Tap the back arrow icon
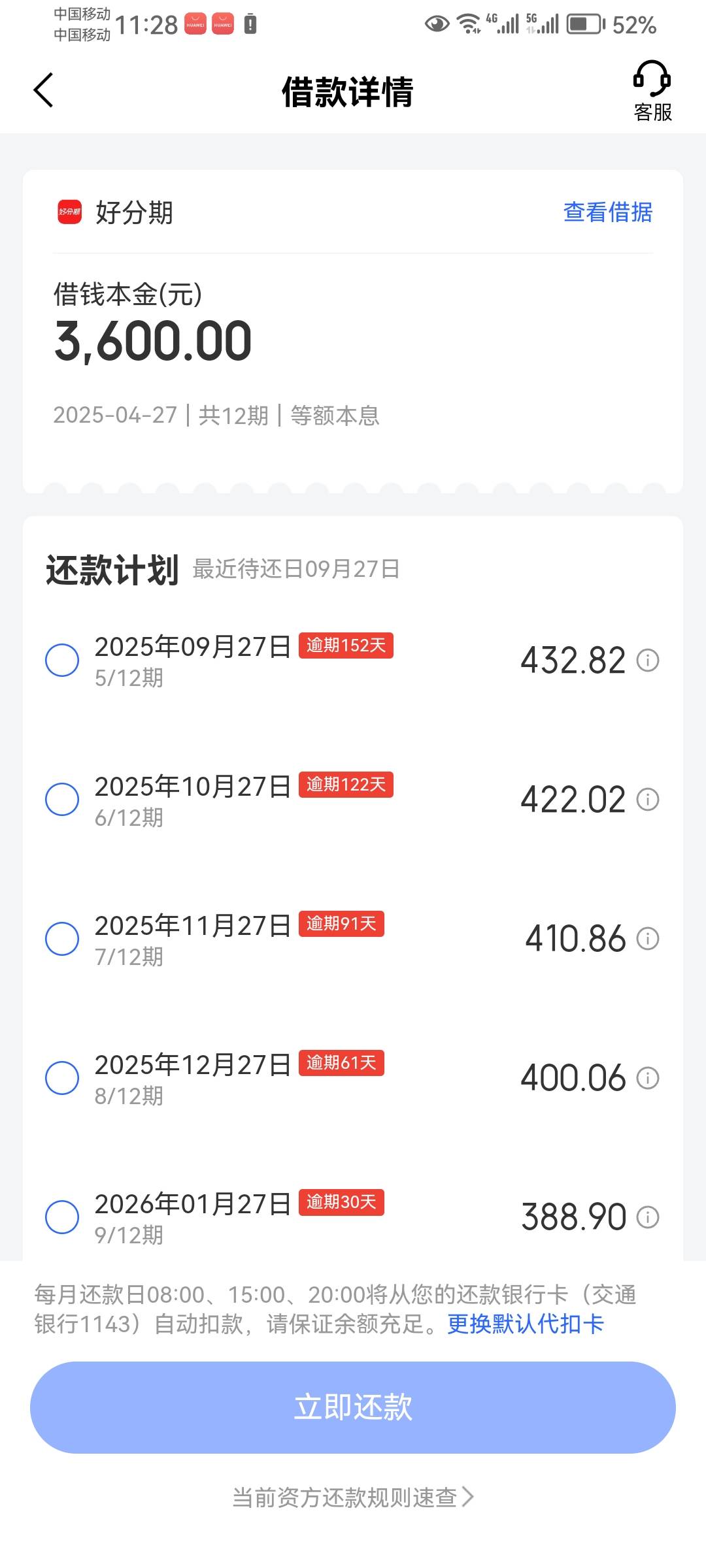Viewport: 706px width, 1568px height. tap(43, 90)
